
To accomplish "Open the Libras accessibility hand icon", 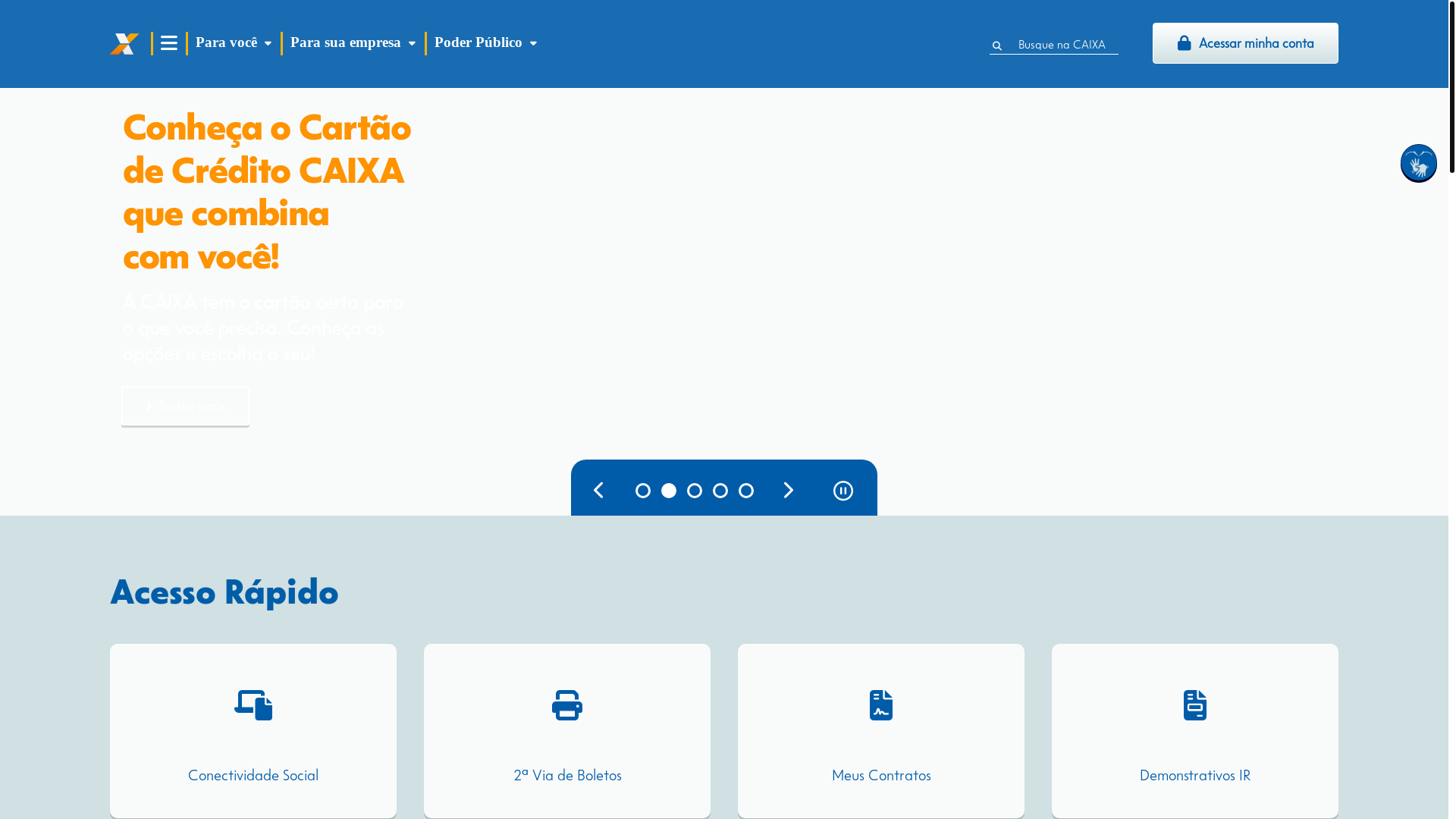I will (x=1418, y=163).
